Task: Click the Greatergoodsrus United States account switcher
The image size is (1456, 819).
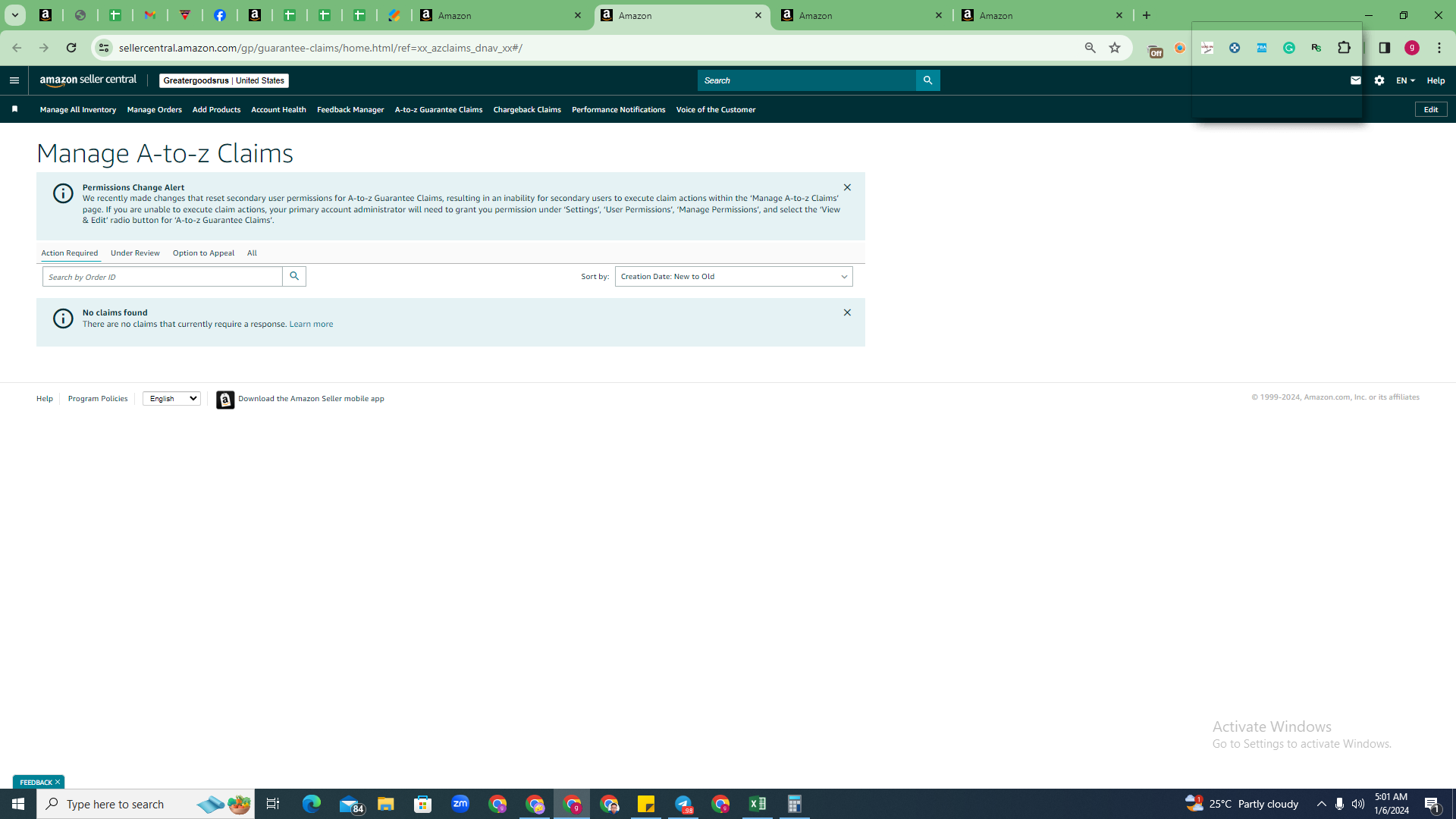Action: tap(224, 80)
